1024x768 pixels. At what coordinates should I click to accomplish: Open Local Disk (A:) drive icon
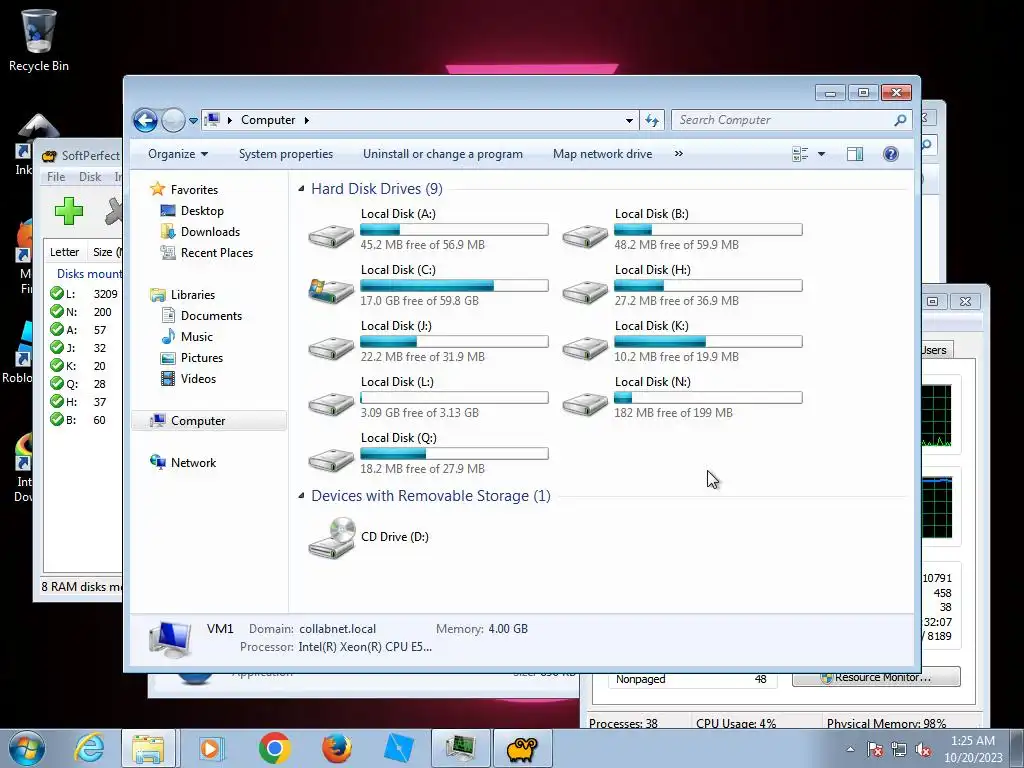(x=331, y=235)
